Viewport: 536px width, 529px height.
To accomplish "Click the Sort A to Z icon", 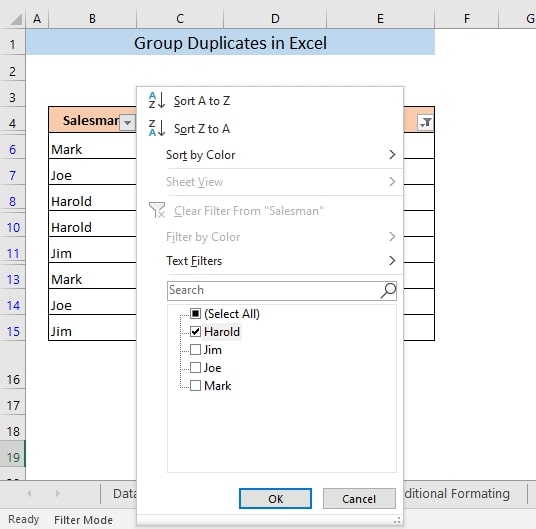I will [x=157, y=100].
